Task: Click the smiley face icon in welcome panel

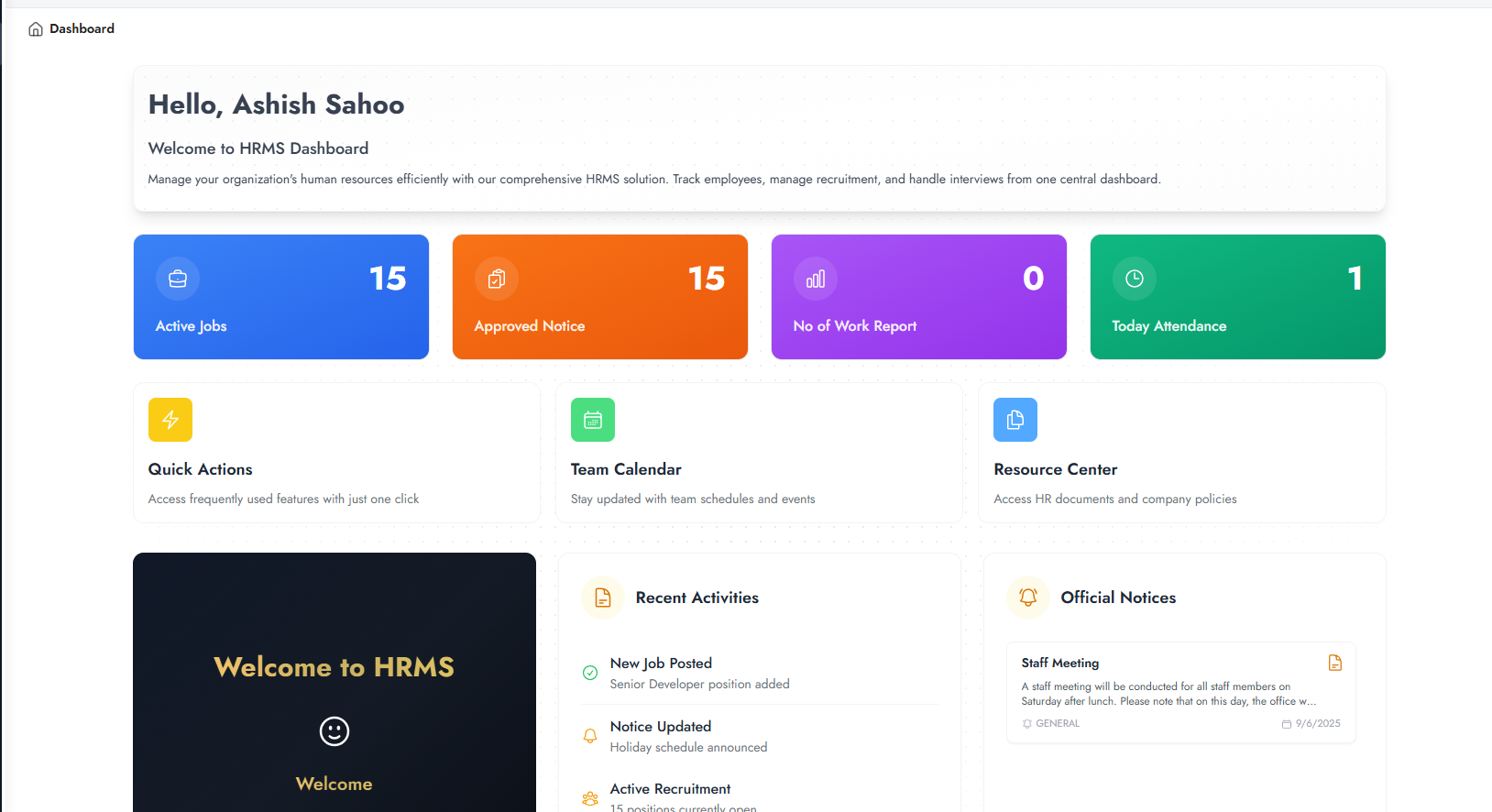Action: (335, 731)
